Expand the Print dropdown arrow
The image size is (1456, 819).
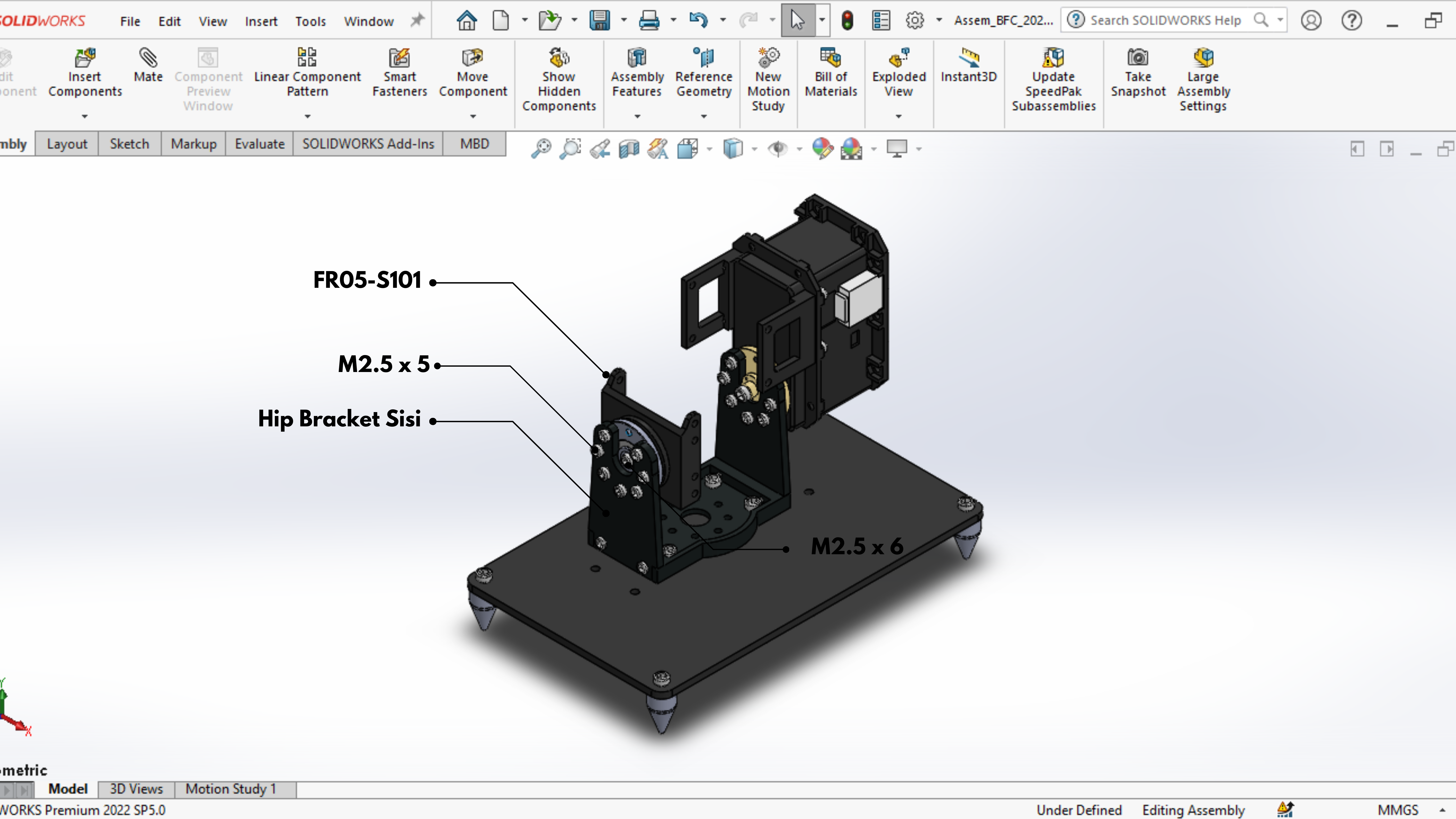pos(673,20)
